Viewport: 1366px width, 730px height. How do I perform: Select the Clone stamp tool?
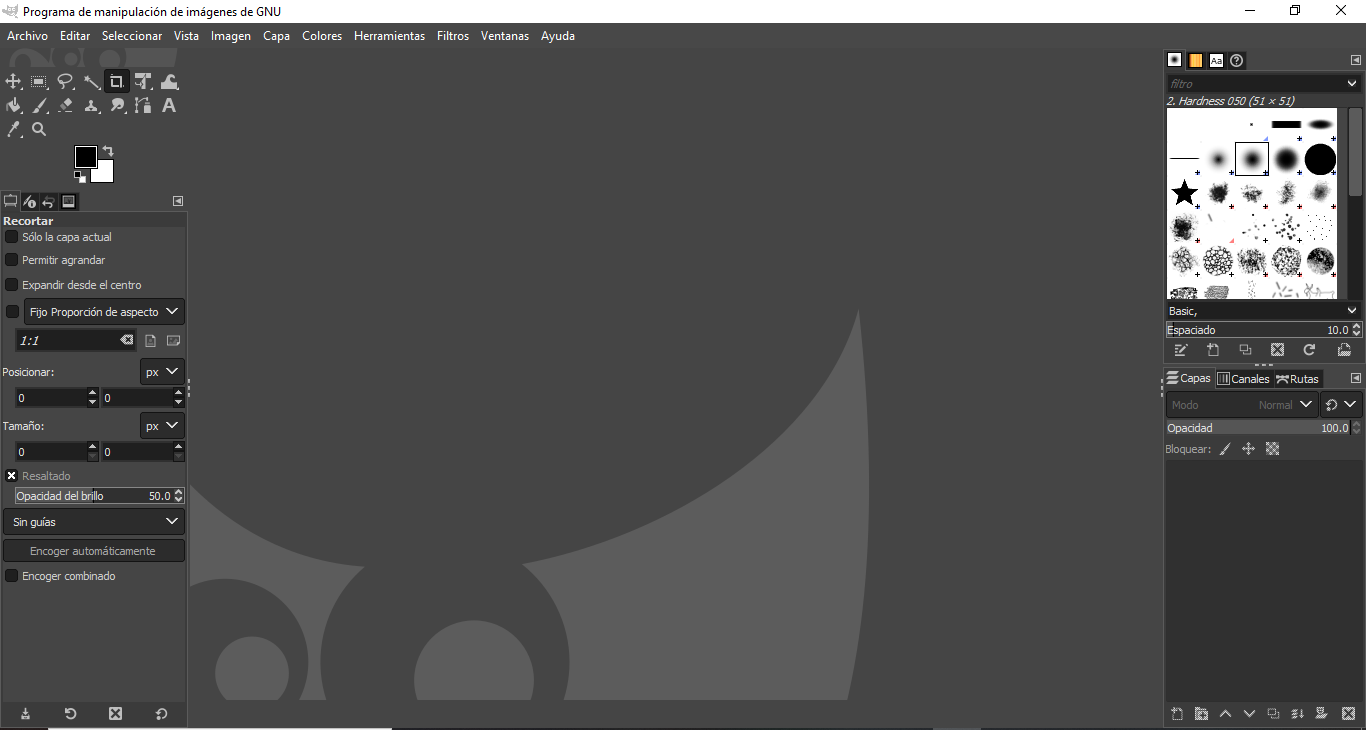(91, 105)
